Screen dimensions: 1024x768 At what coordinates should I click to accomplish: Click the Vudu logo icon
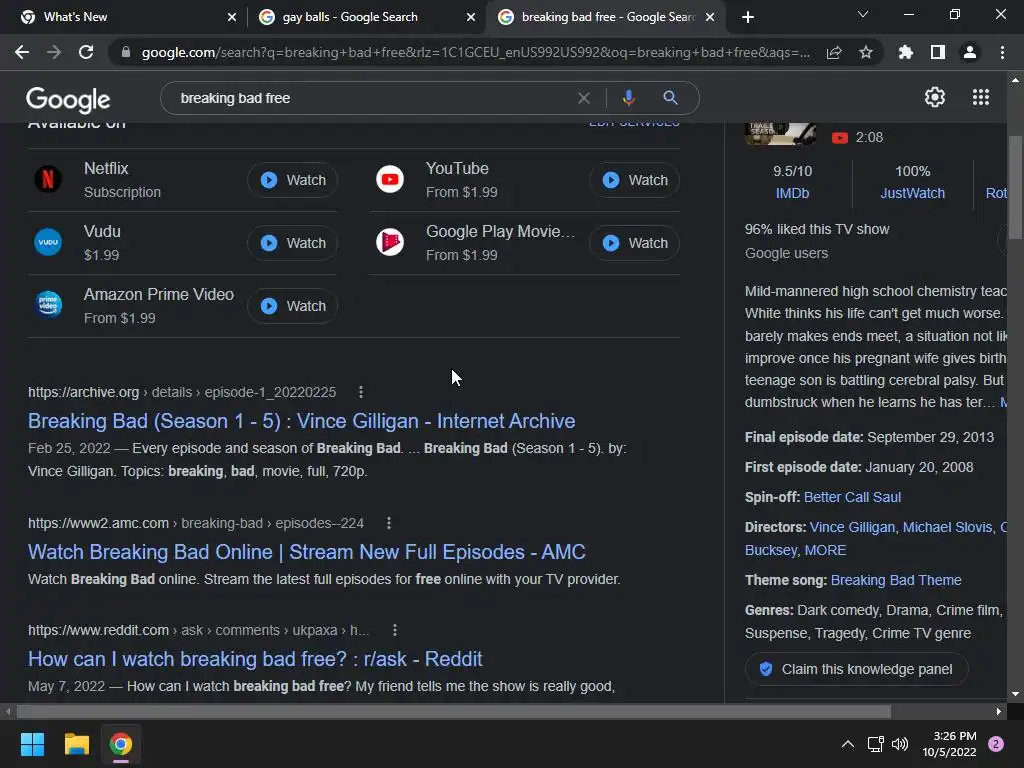[48, 242]
